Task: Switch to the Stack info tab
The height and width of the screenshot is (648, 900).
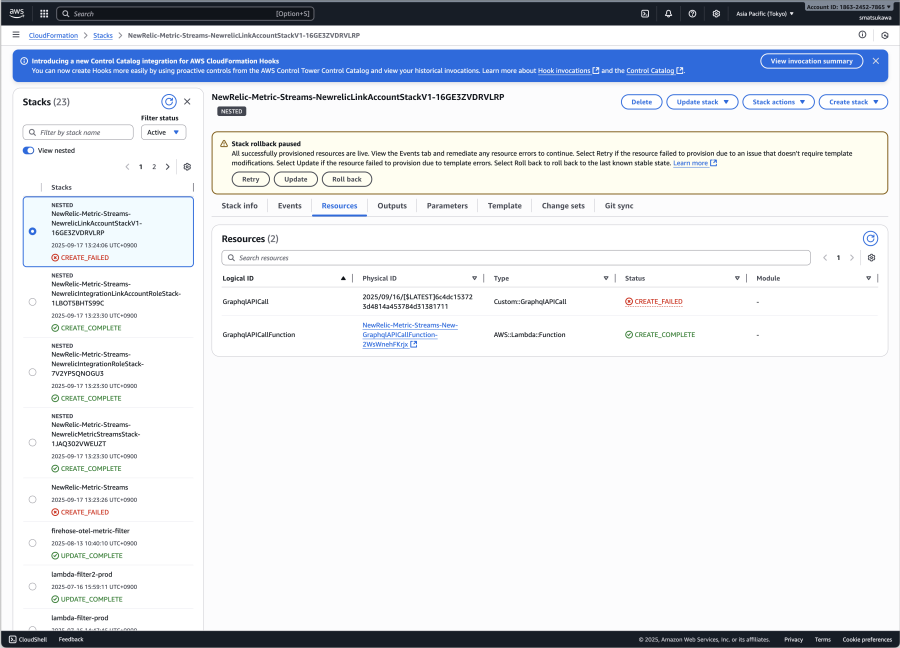Action: 239,206
